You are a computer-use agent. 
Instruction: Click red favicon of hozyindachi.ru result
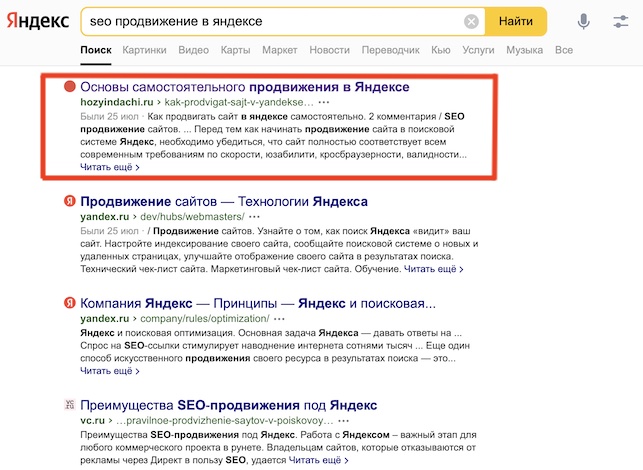click(x=70, y=87)
